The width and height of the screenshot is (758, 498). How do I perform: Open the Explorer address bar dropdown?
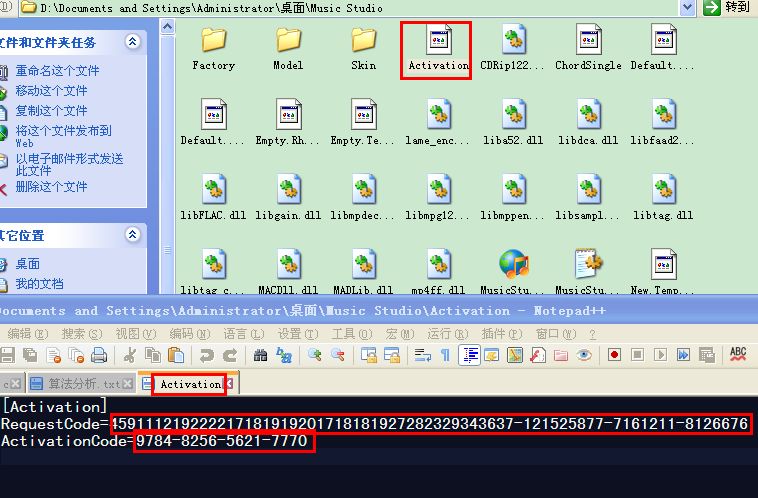point(687,7)
